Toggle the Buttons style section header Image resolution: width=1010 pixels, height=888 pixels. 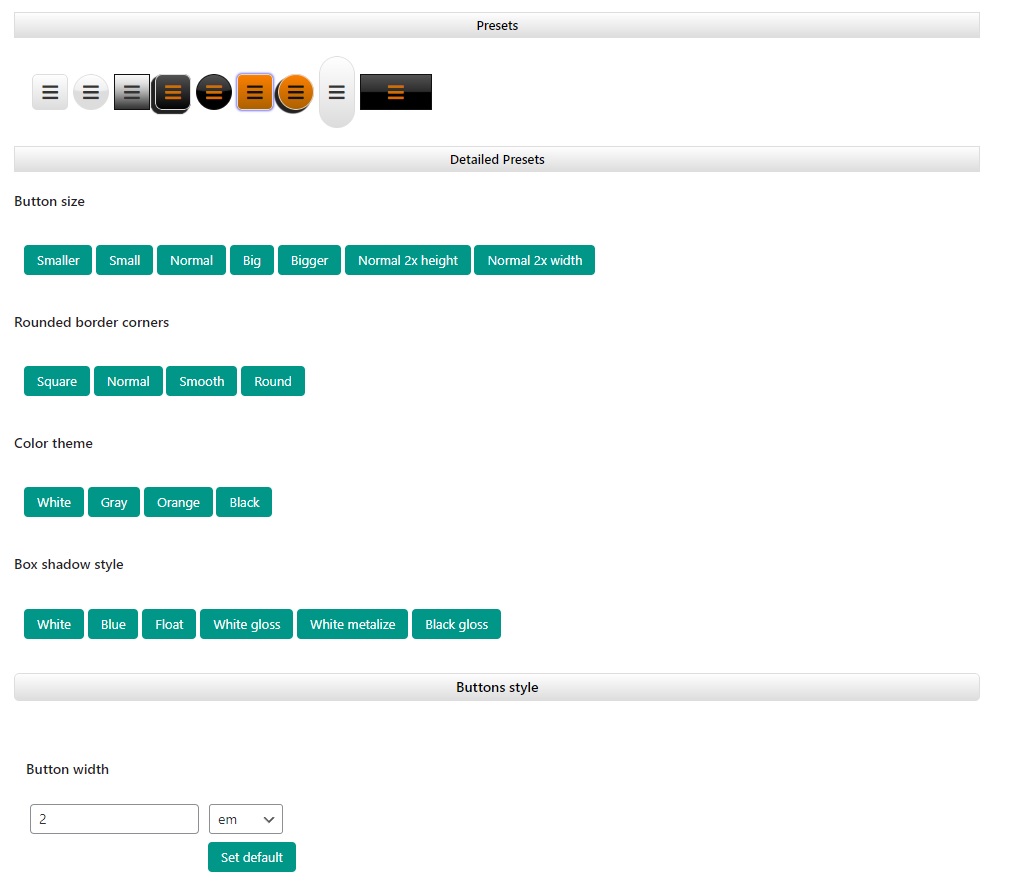coord(497,687)
